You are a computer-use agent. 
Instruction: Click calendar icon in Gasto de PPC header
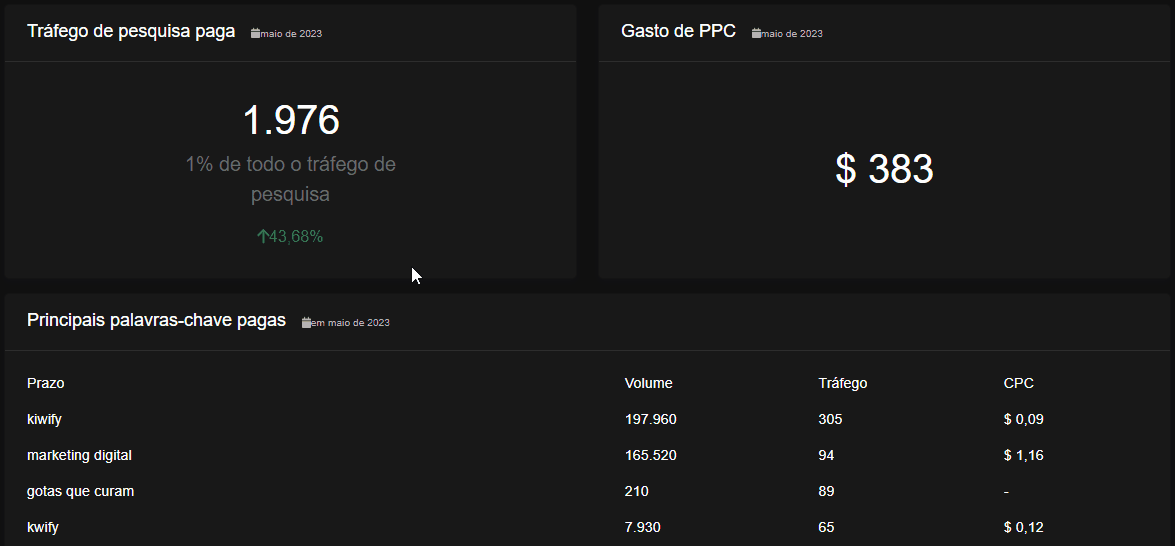(x=756, y=34)
